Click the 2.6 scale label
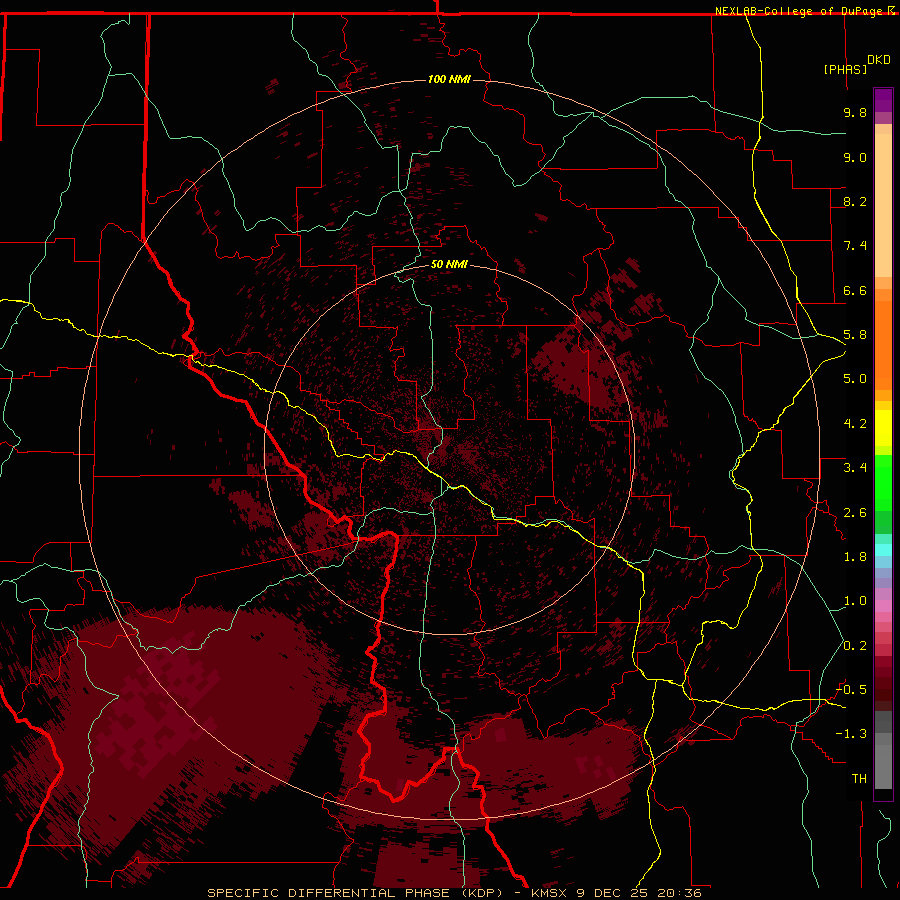 pos(855,513)
